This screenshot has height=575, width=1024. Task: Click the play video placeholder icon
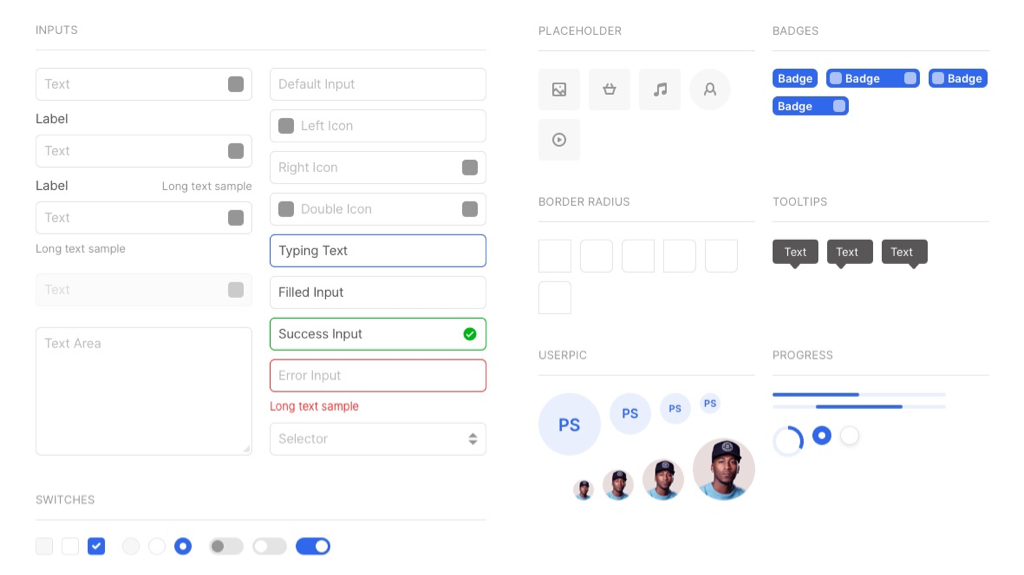(x=559, y=140)
